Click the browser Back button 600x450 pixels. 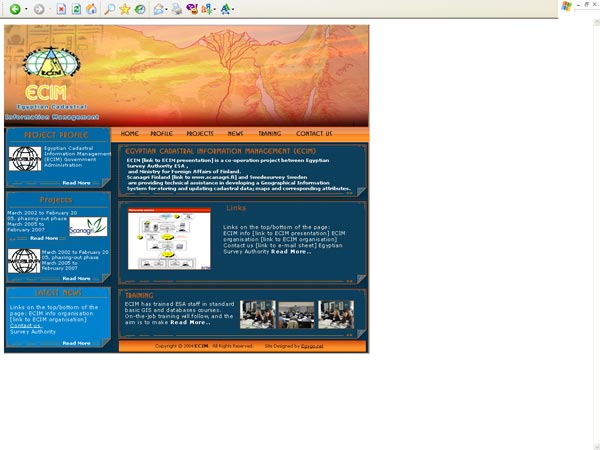pos(15,9)
